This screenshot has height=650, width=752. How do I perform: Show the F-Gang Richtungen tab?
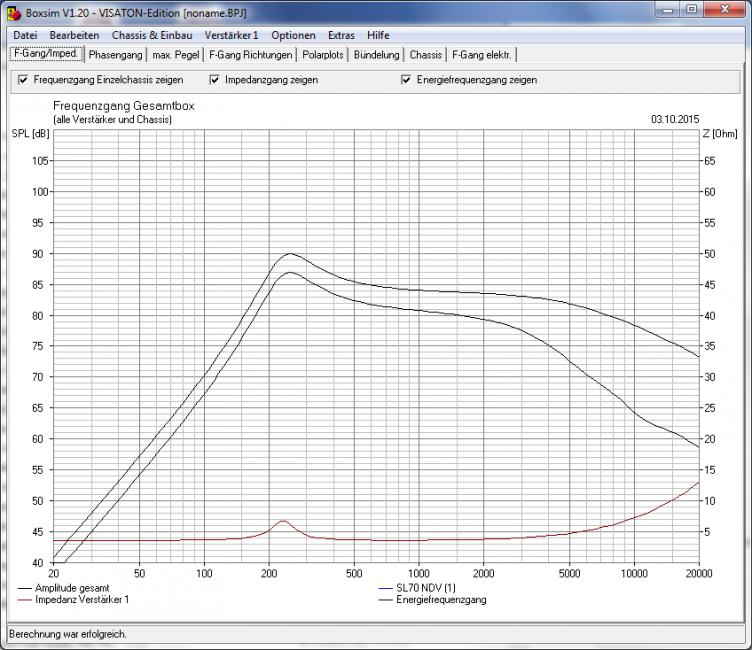(x=251, y=54)
